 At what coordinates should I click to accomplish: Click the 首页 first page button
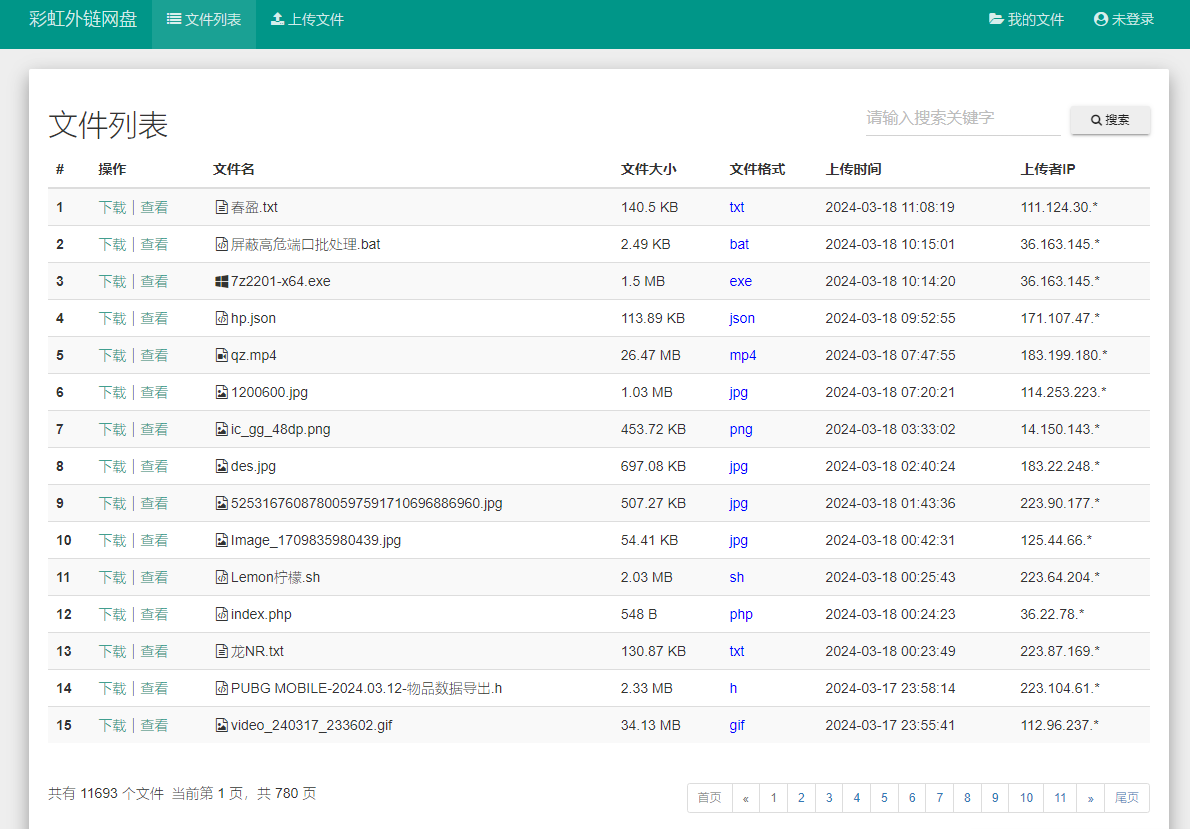point(710,797)
